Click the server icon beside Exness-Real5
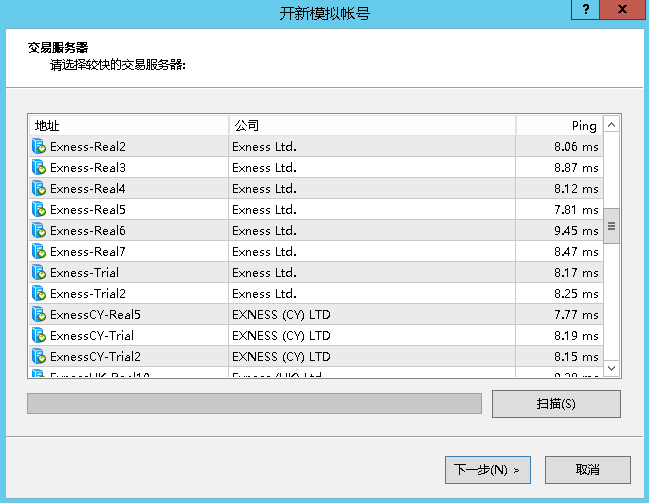 (x=39, y=210)
